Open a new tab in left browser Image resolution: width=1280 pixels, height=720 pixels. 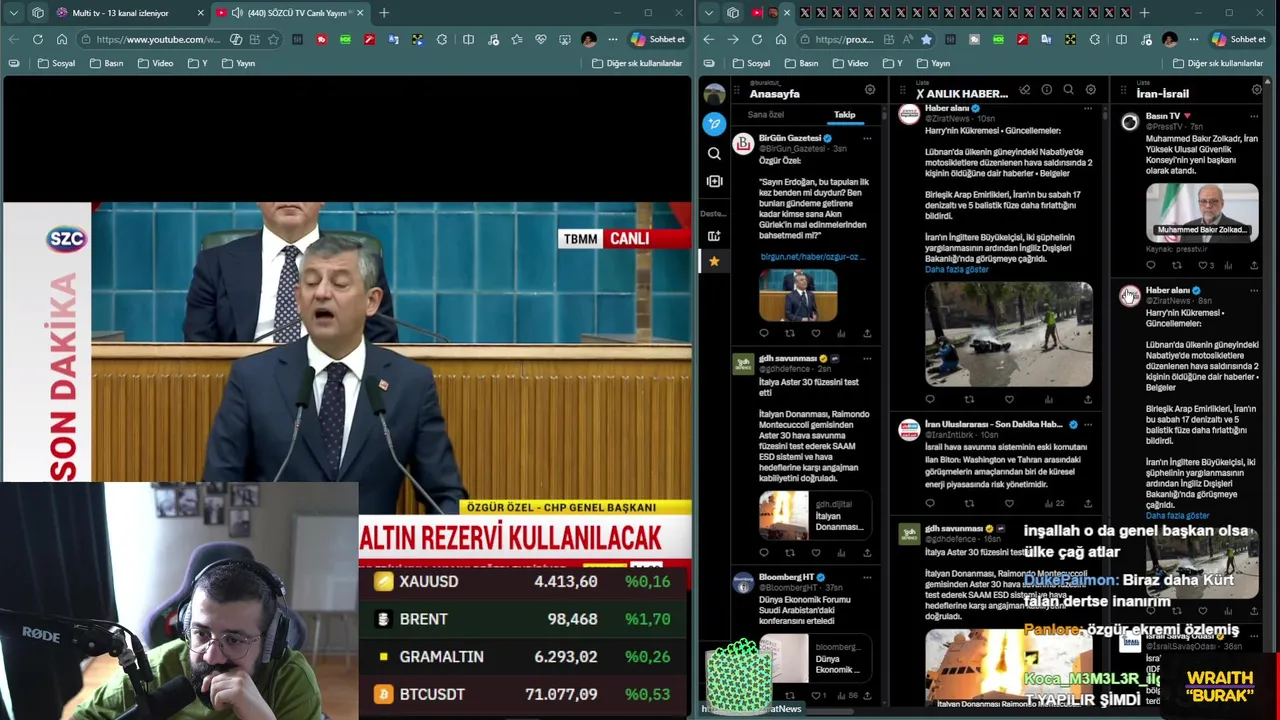[x=384, y=13]
